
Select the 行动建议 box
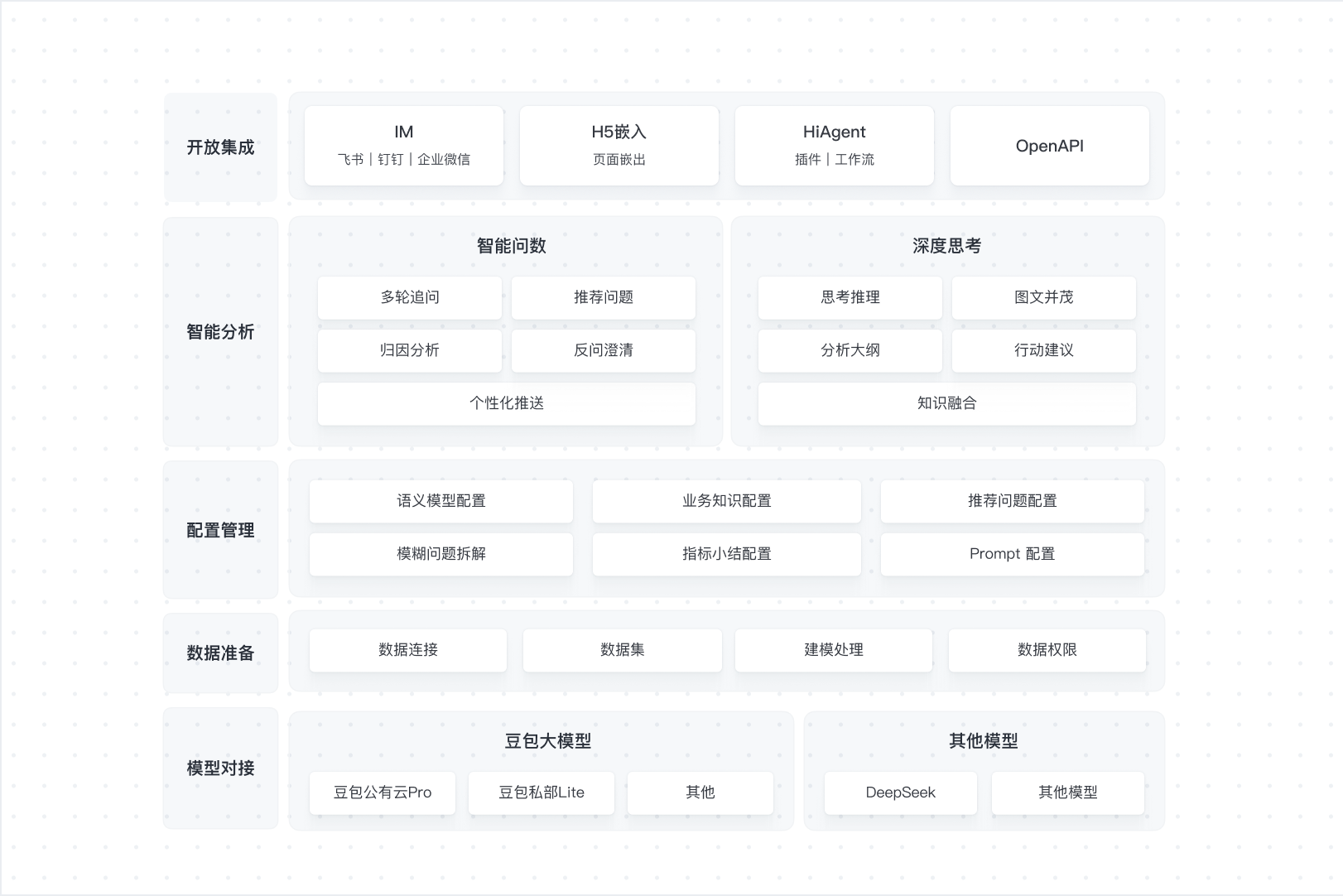click(1044, 350)
